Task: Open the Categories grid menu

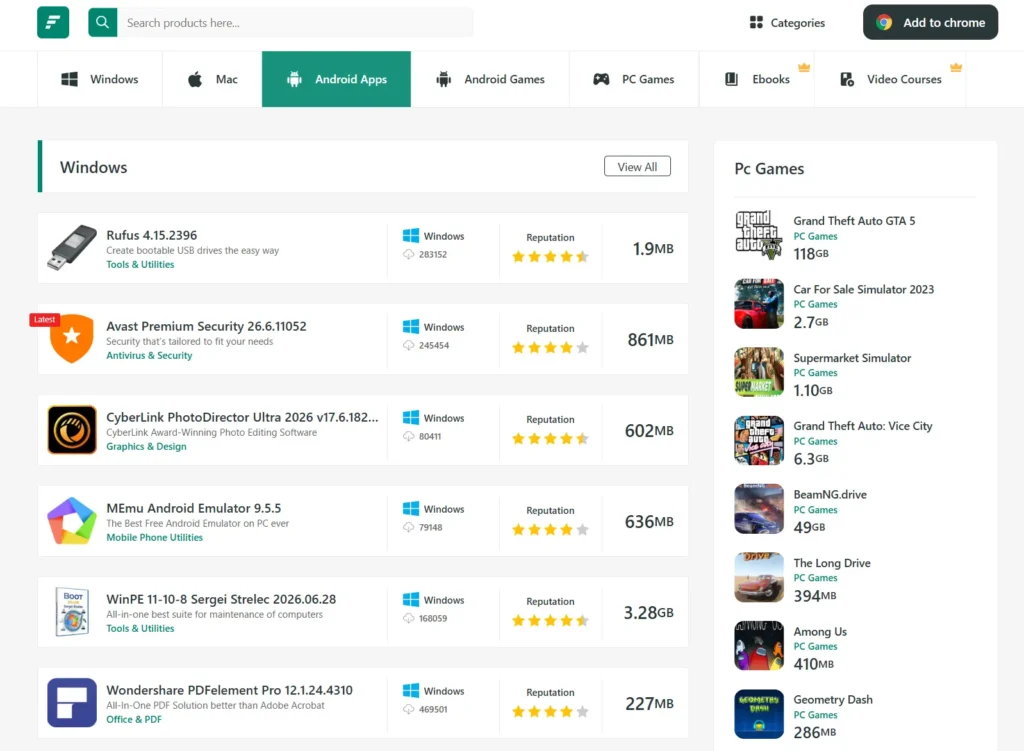Action: pyautogui.click(x=787, y=22)
